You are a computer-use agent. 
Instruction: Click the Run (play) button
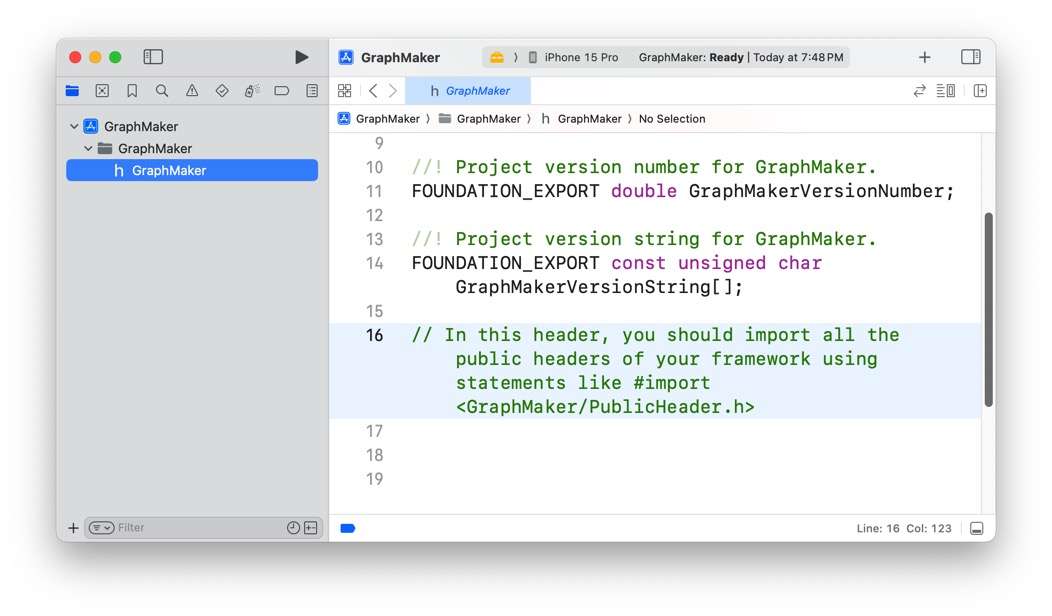point(301,57)
